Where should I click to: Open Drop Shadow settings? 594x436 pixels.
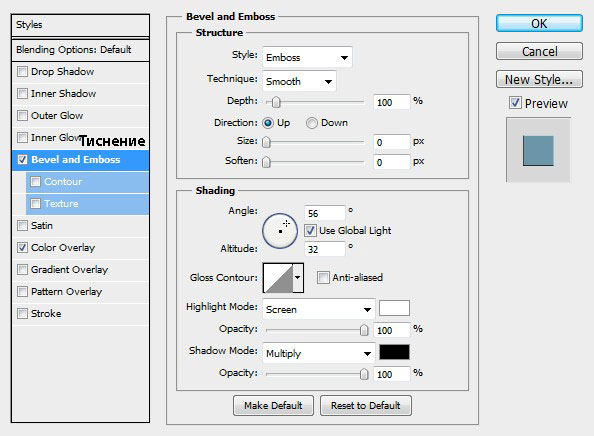click(63, 72)
